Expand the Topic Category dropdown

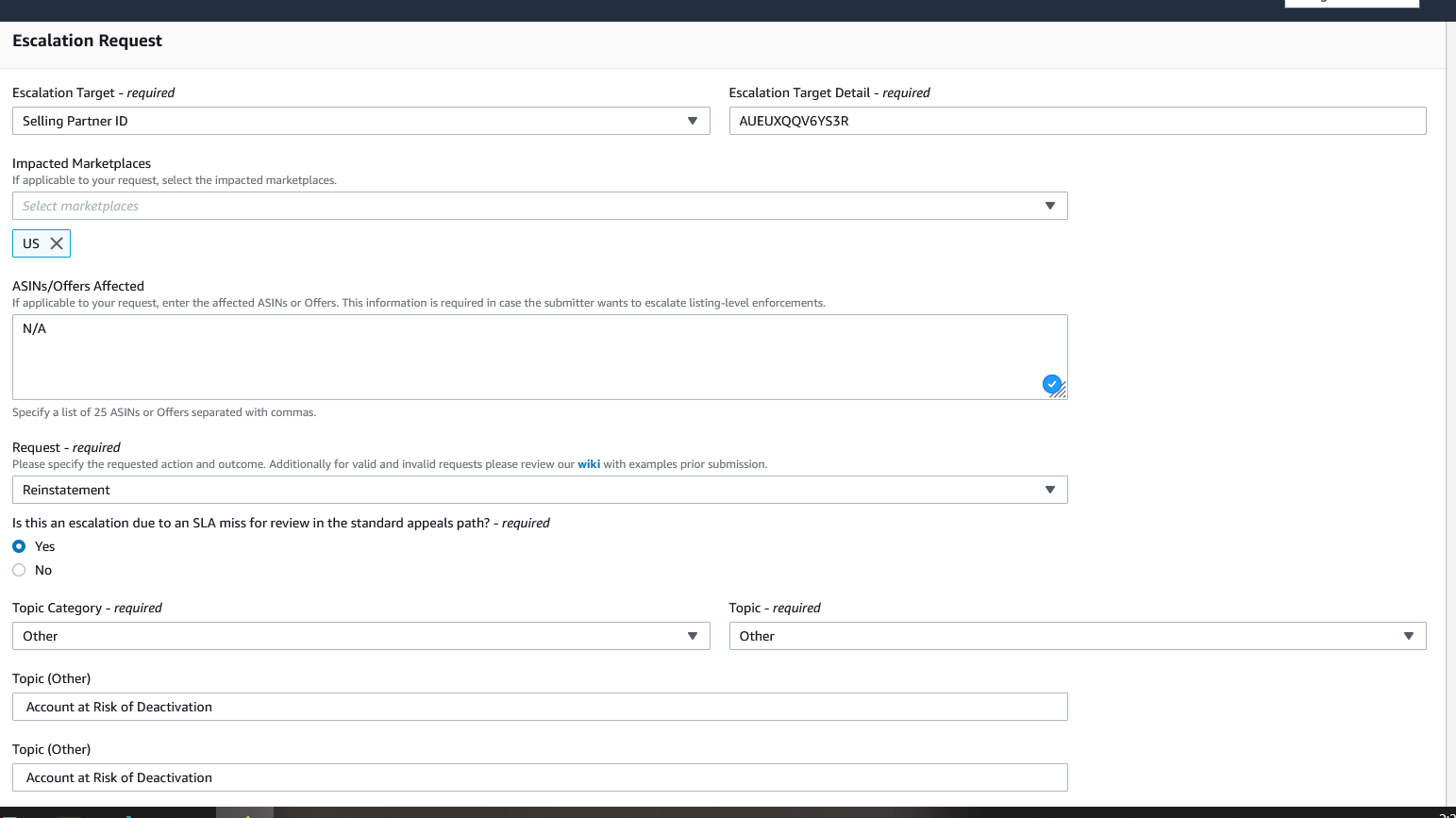[360, 636]
